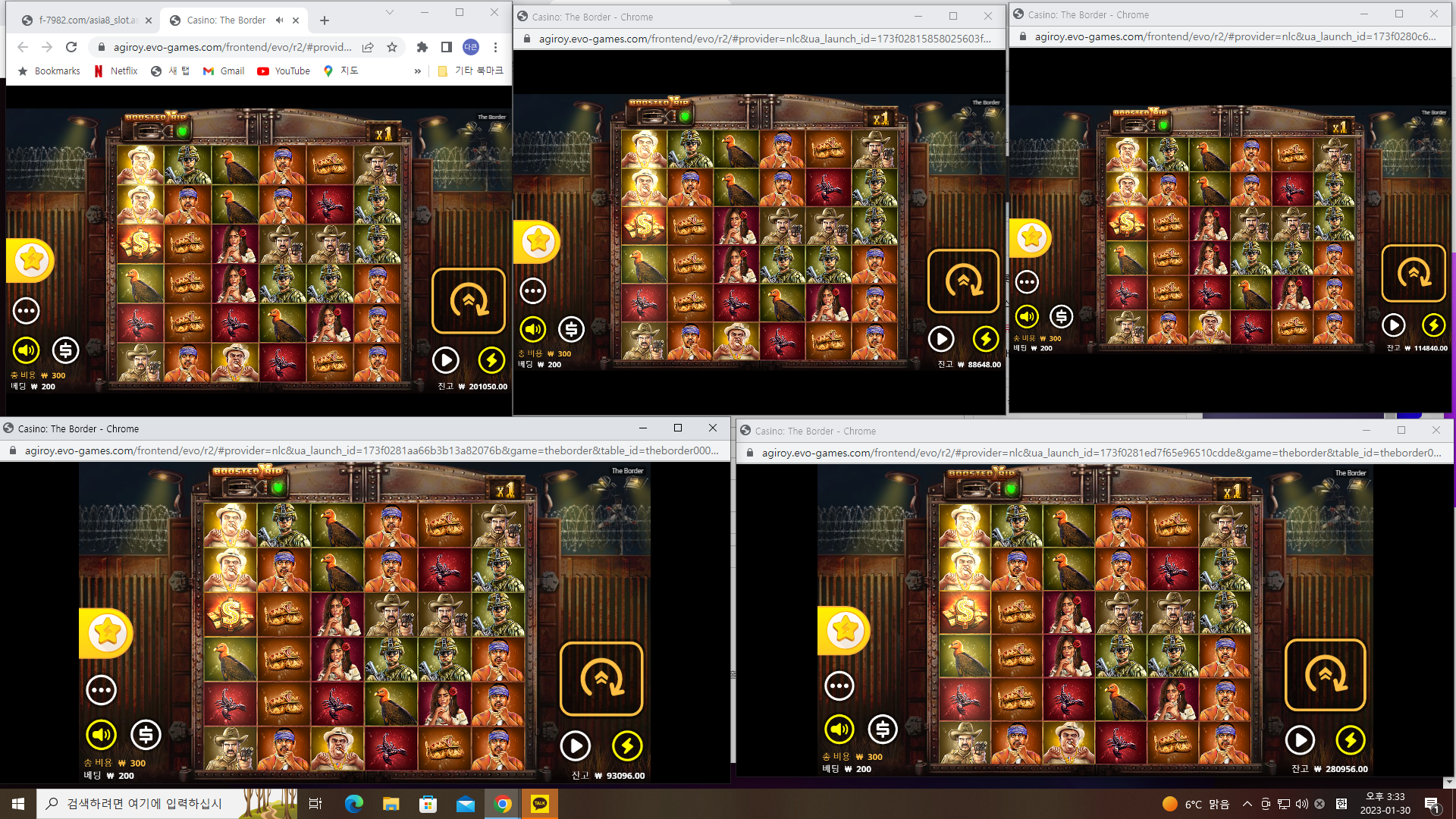
Task: Open bet coin settings in 201050.00 balance game
Action: (x=66, y=350)
